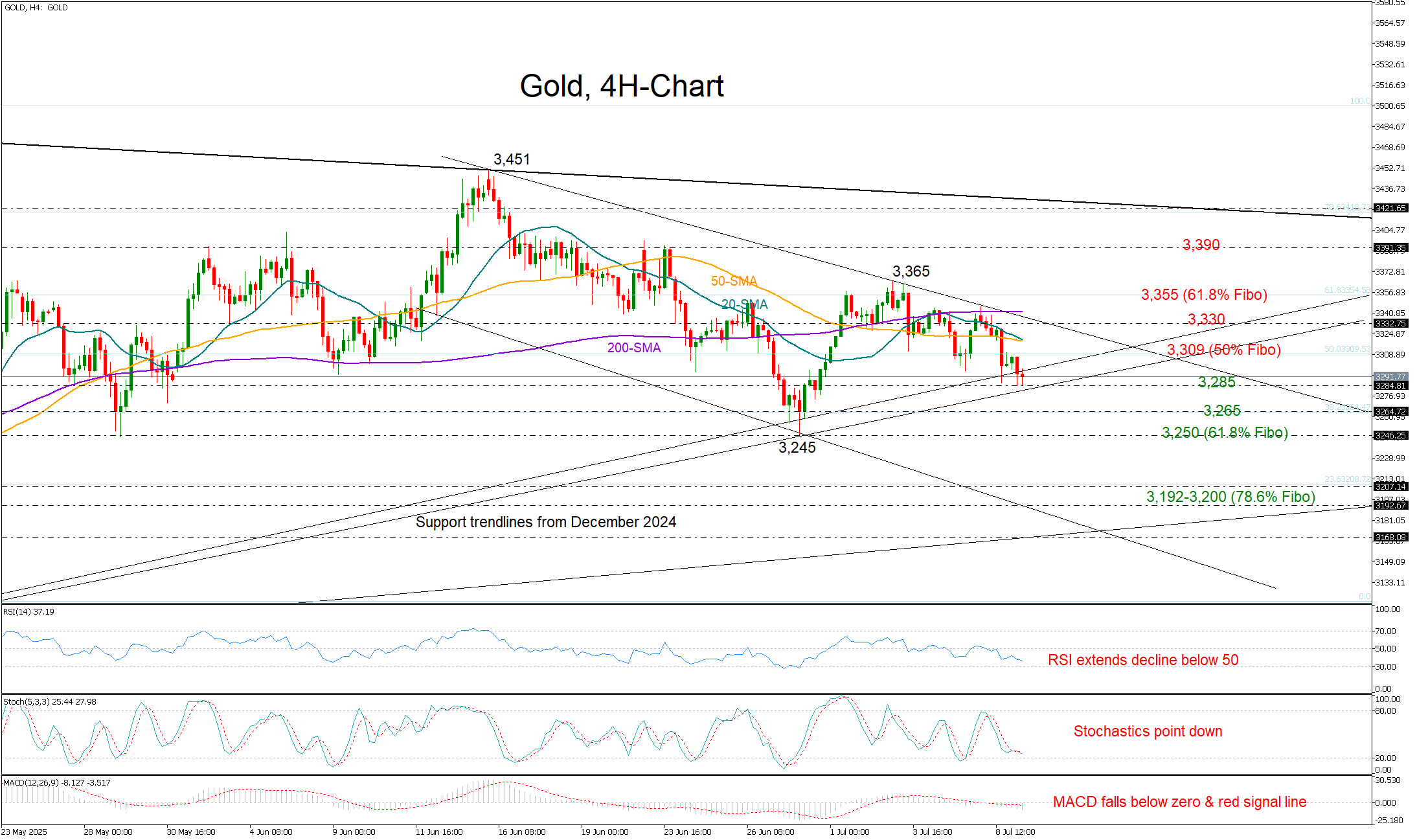Click the '1 Jul 00:00' time axis label
The height and width of the screenshot is (840, 1417).
[850, 832]
